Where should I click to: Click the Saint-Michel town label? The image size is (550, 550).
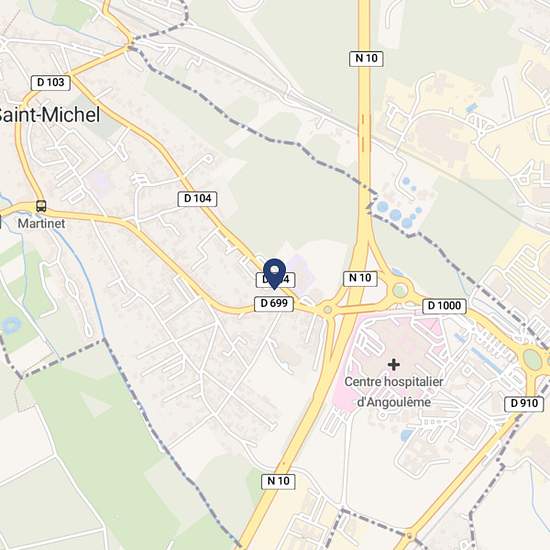click(x=49, y=115)
